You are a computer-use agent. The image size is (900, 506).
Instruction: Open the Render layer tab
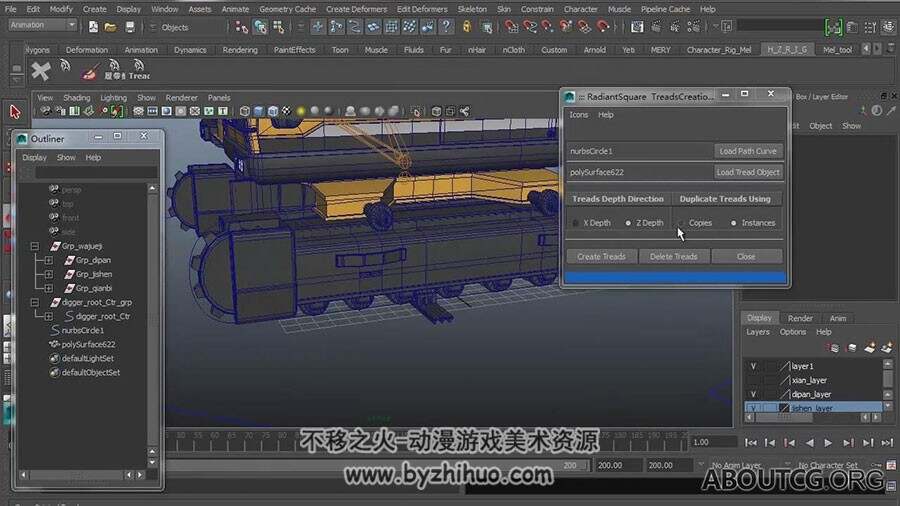click(800, 318)
